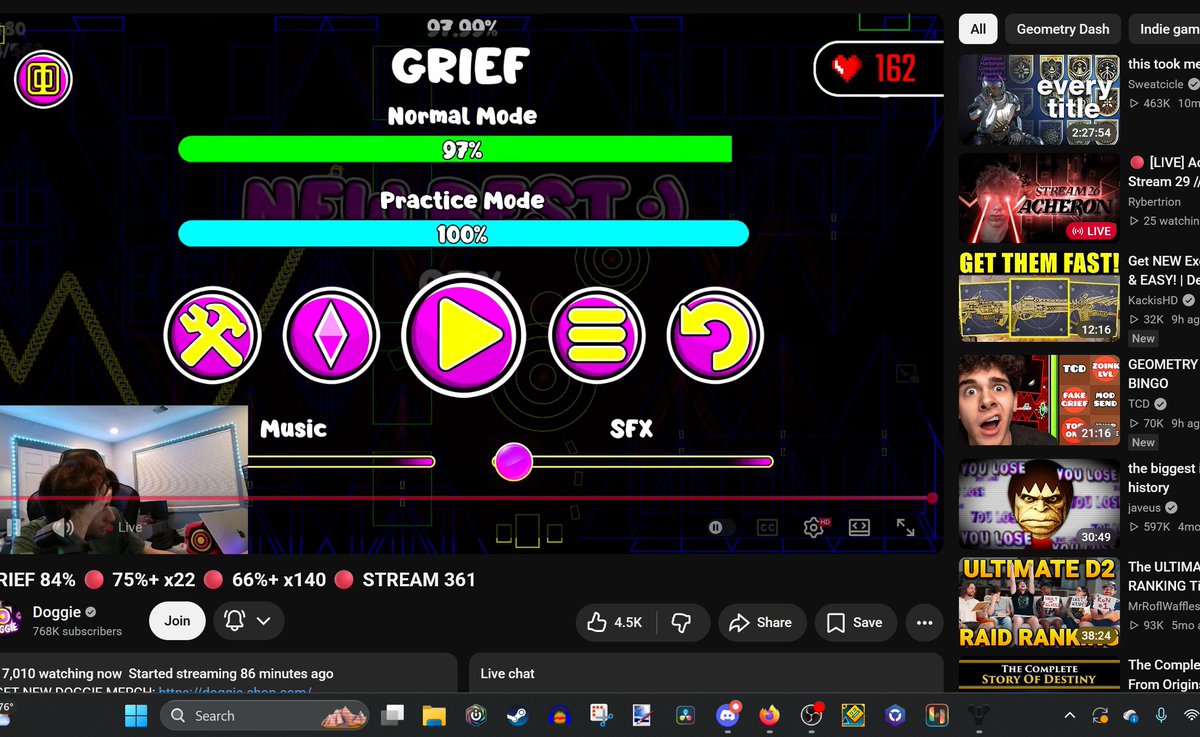Image resolution: width=1200 pixels, height=737 pixels.
Task: Click the OneDrive cloud tray icon
Action: 1131,716
